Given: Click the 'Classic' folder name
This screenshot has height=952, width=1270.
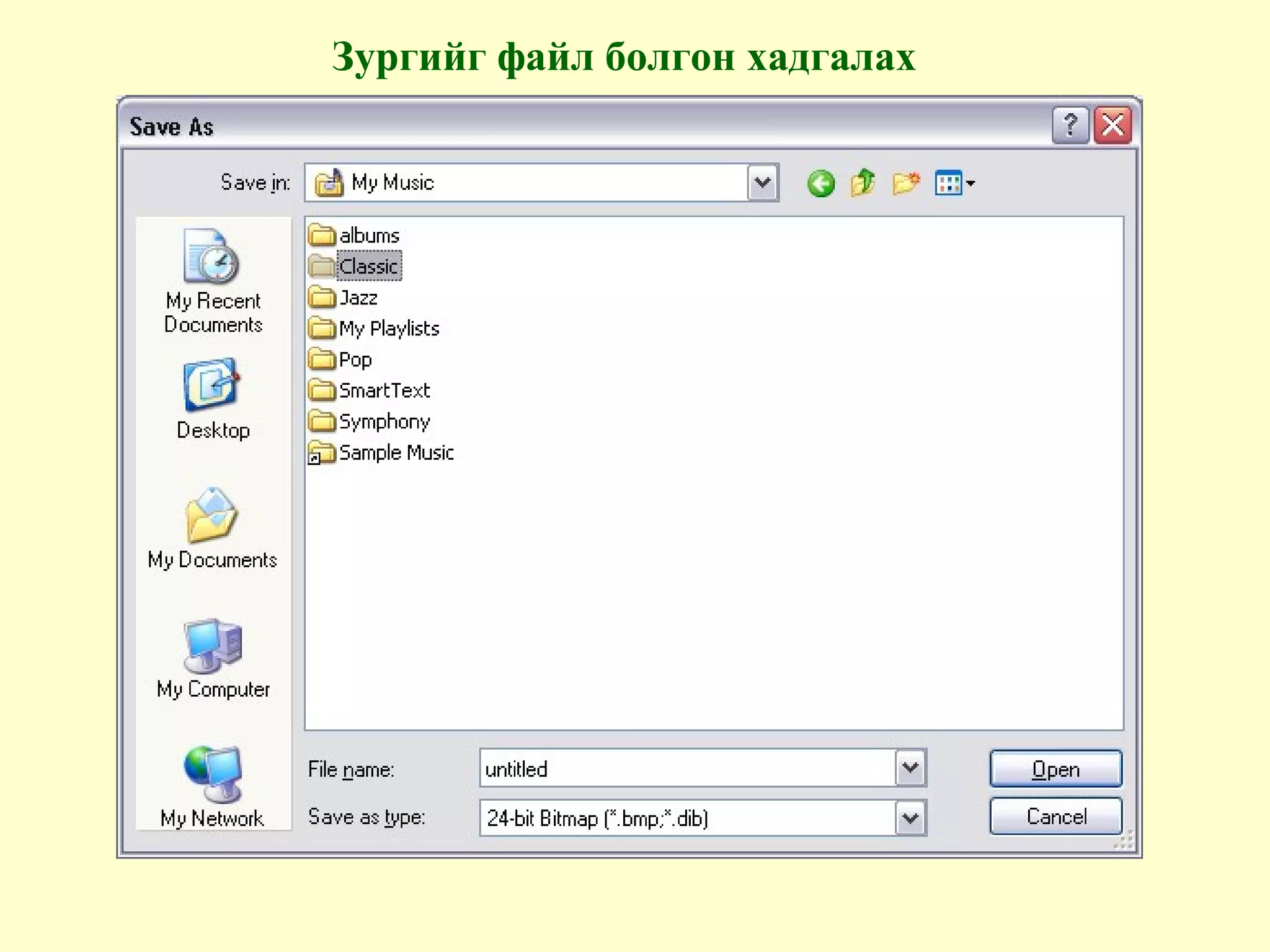Looking at the screenshot, I should tap(369, 266).
